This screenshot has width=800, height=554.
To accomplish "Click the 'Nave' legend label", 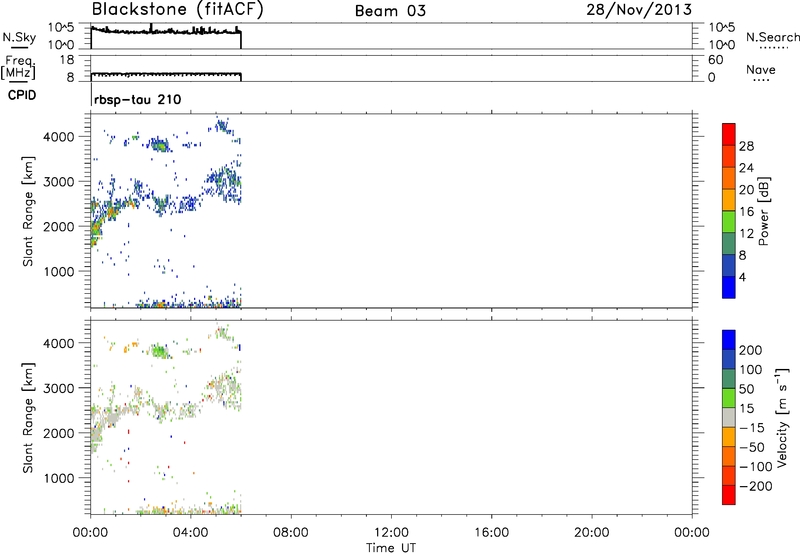I will (x=761, y=69).
